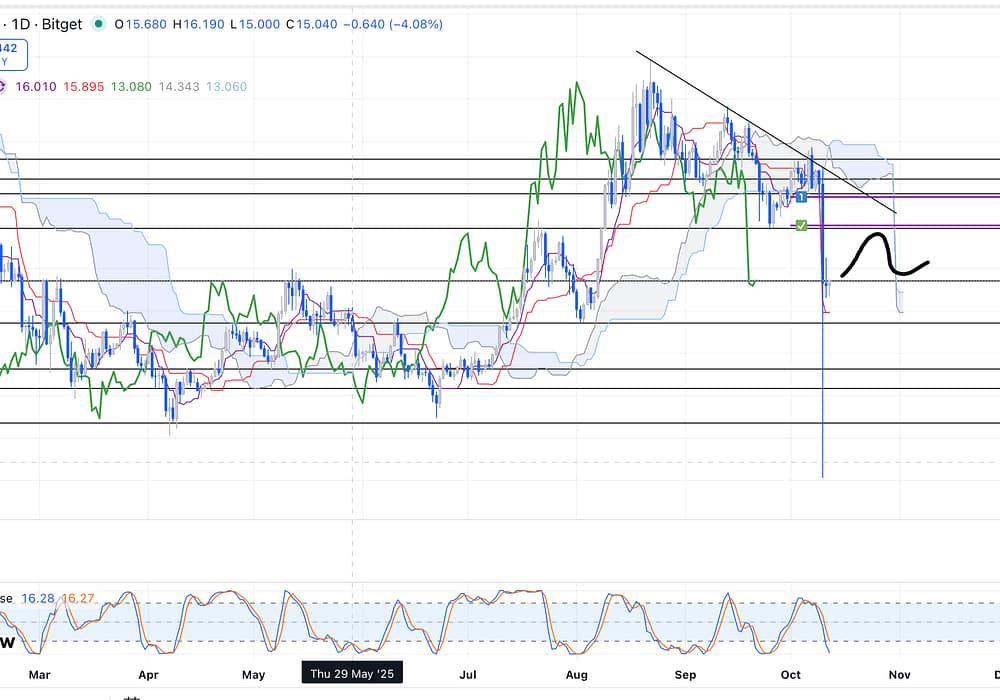Viewport: 1000px width, 700px height.
Task: Click the green market status dot beside Bitget
Action: [97, 23]
